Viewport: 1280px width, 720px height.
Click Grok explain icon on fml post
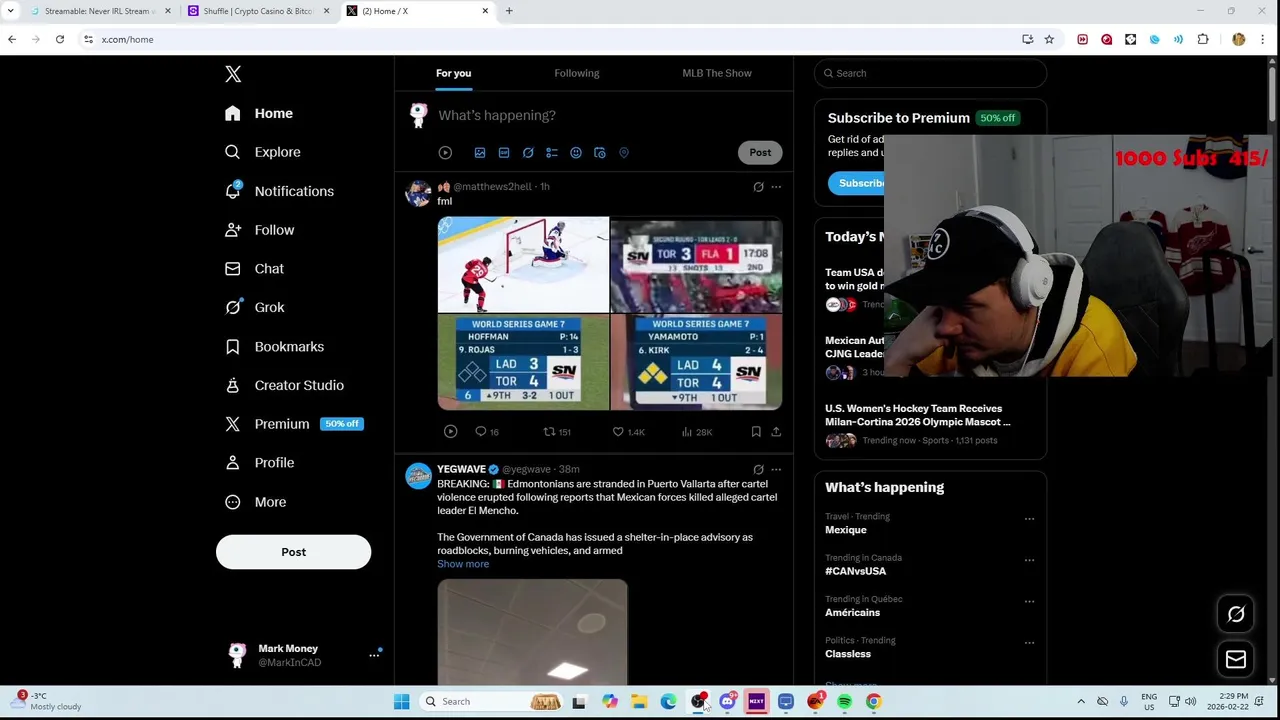point(758,187)
